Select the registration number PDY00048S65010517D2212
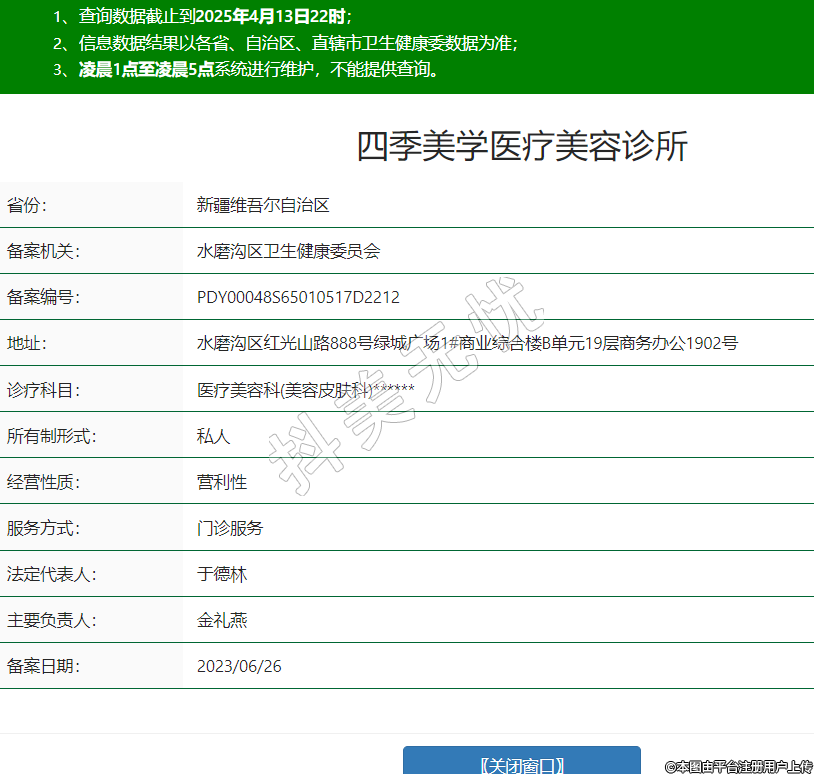This screenshot has width=814, height=774. (298, 298)
